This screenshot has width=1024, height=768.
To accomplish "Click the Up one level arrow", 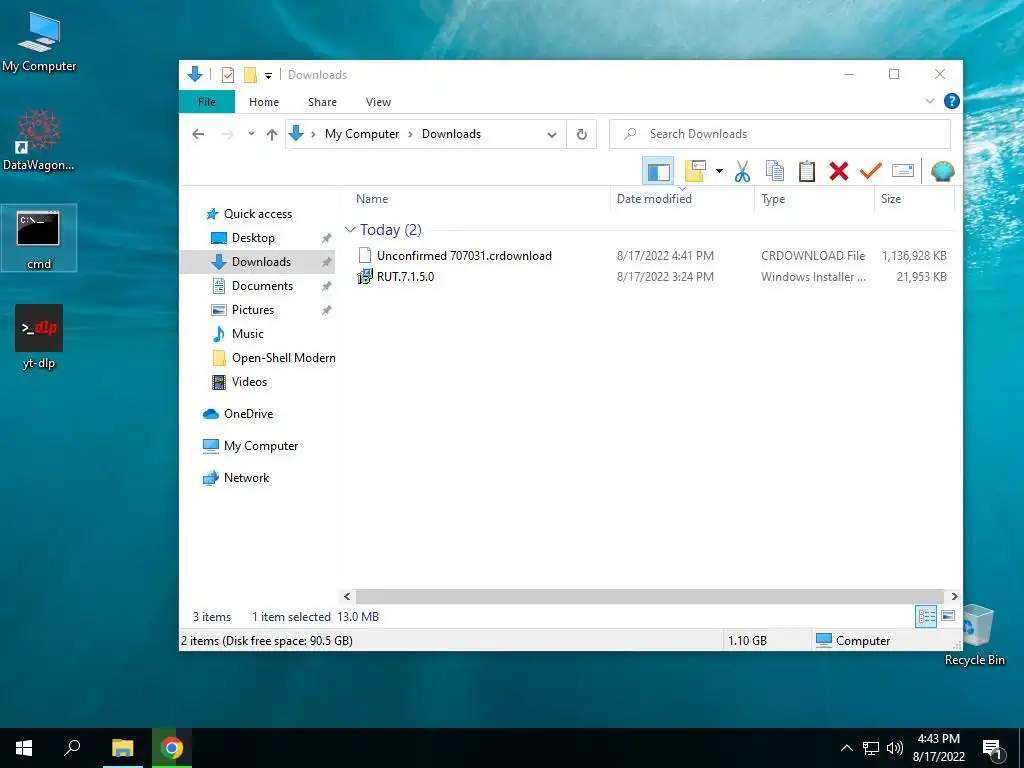I will pyautogui.click(x=272, y=135).
